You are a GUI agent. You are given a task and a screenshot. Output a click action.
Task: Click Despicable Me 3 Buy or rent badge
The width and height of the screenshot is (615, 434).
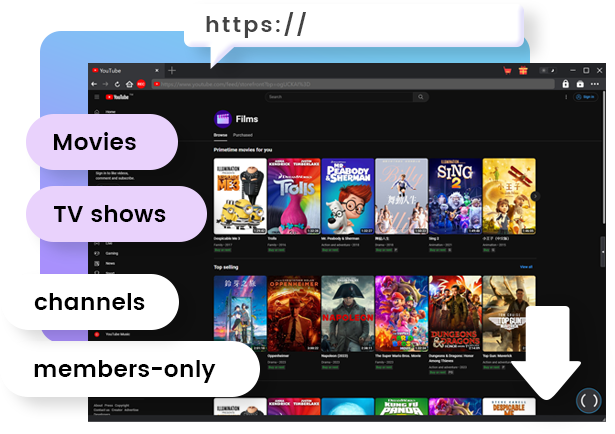[x=222, y=250]
